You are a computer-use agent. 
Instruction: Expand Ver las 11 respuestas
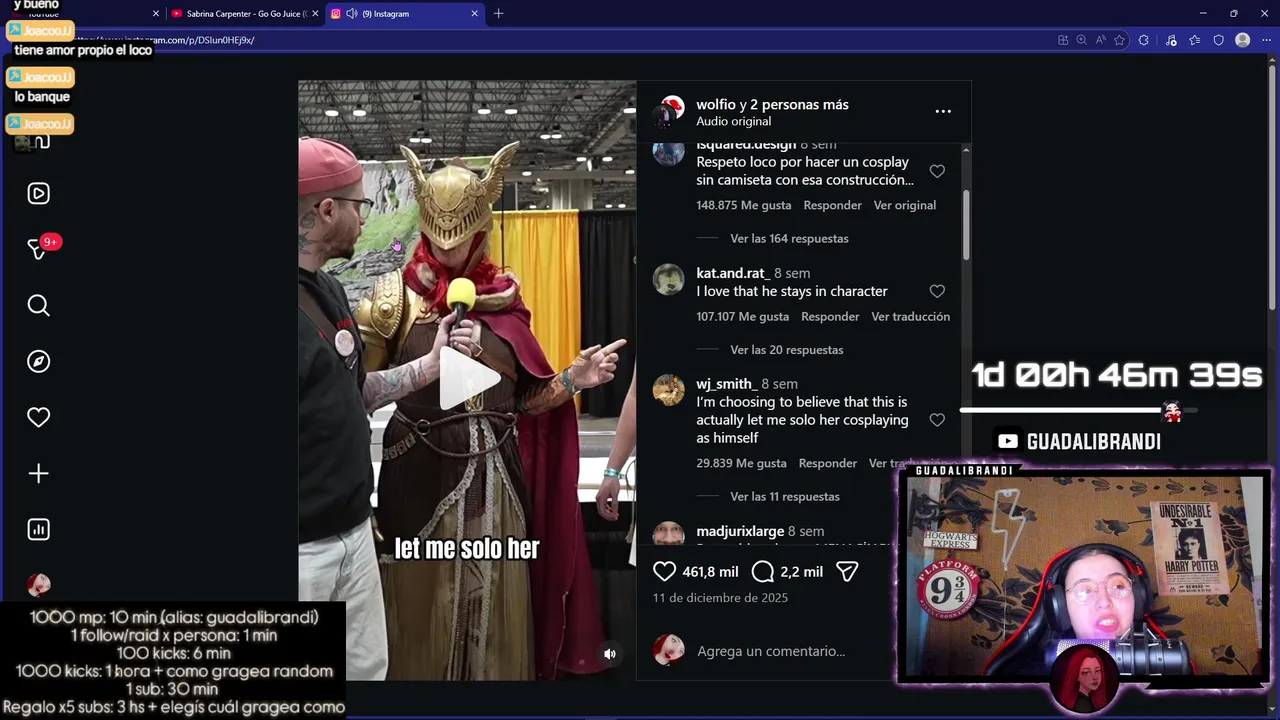785,496
